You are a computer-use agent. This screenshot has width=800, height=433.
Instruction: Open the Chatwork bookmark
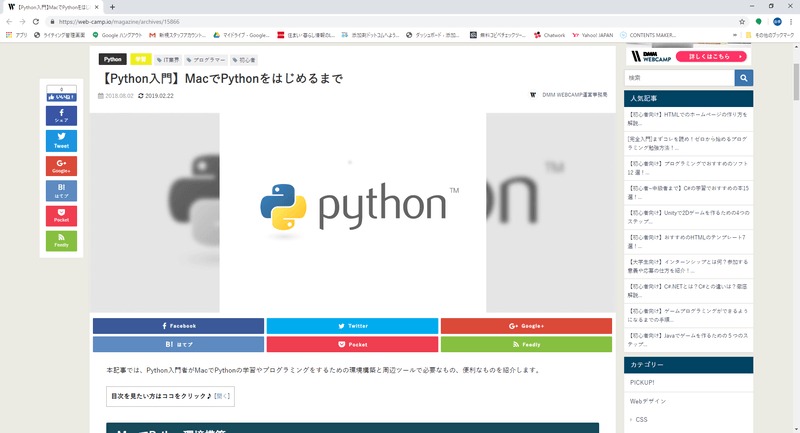pos(549,35)
